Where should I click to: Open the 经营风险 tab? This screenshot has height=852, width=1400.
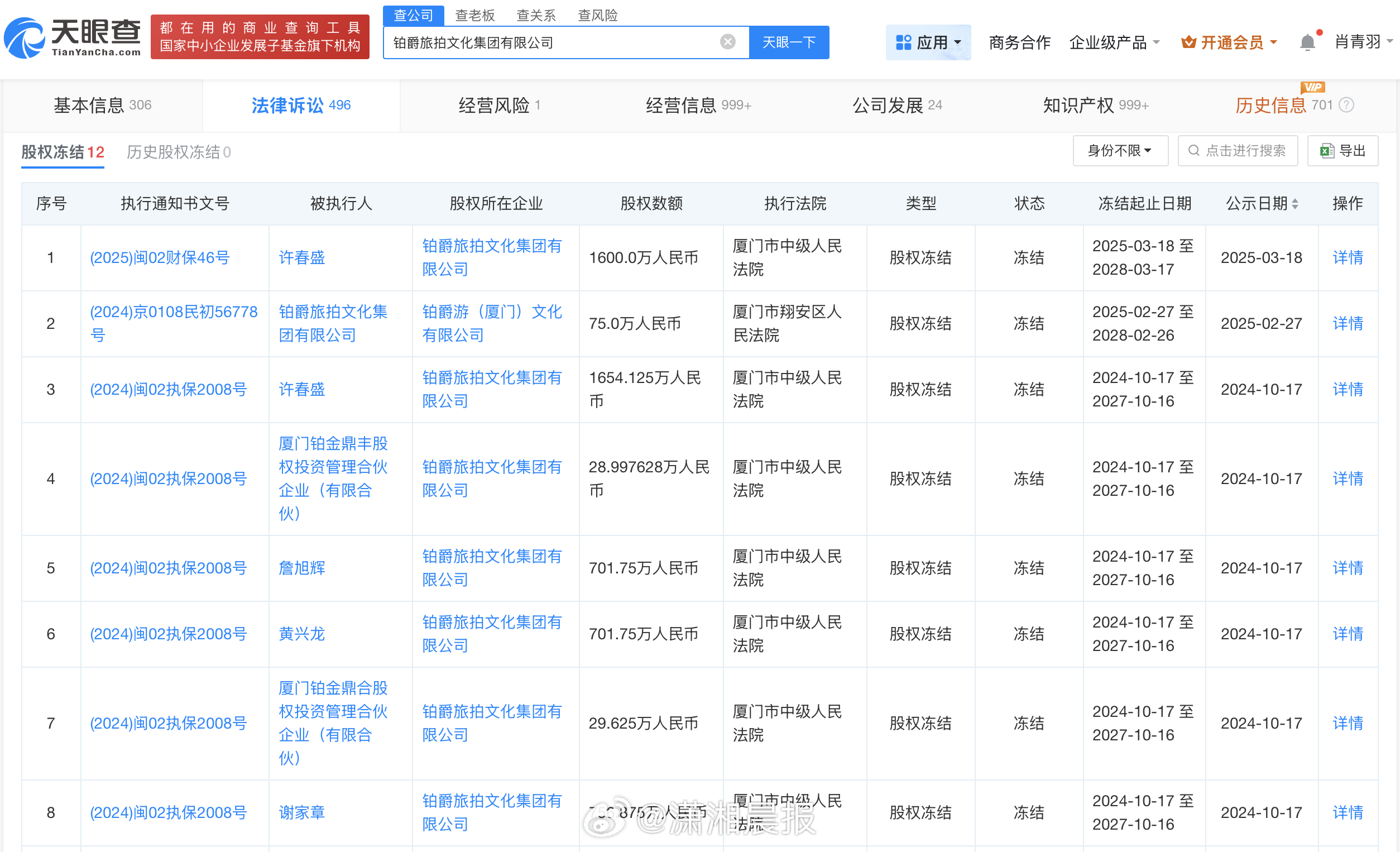tap(500, 105)
